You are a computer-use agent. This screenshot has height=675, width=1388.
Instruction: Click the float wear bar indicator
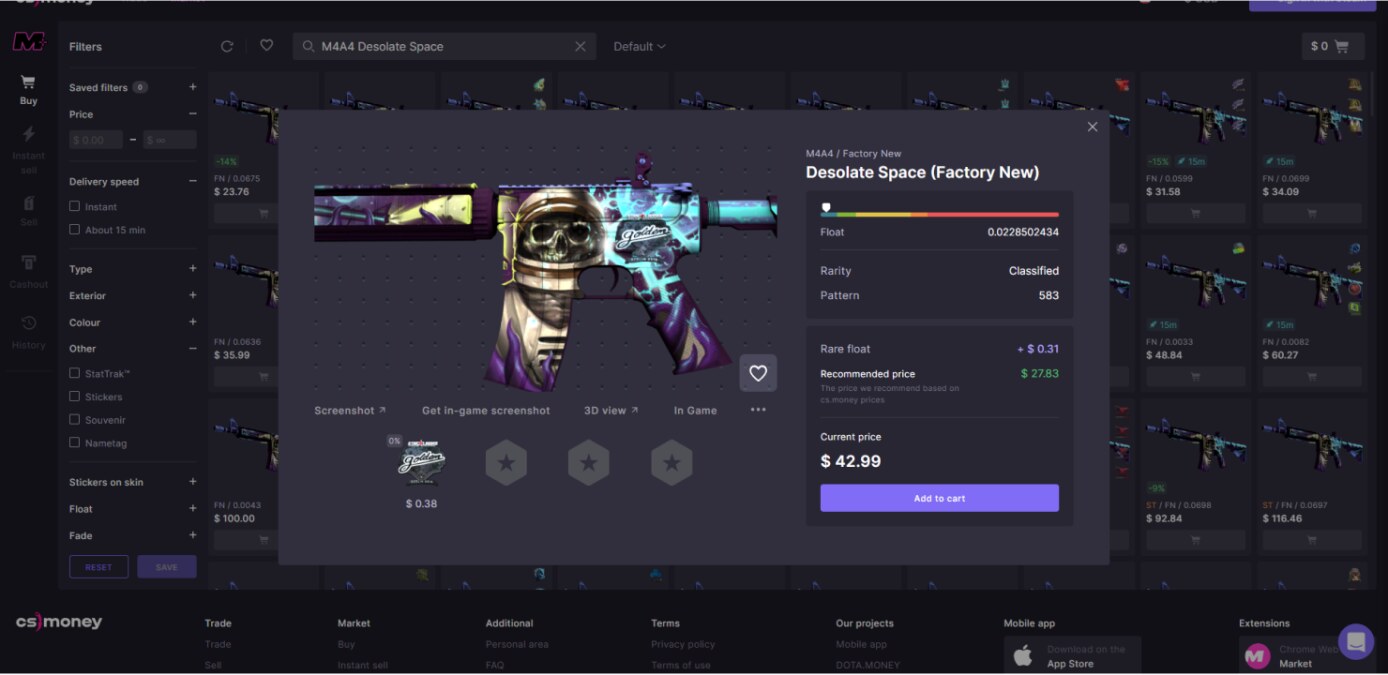(826, 208)
